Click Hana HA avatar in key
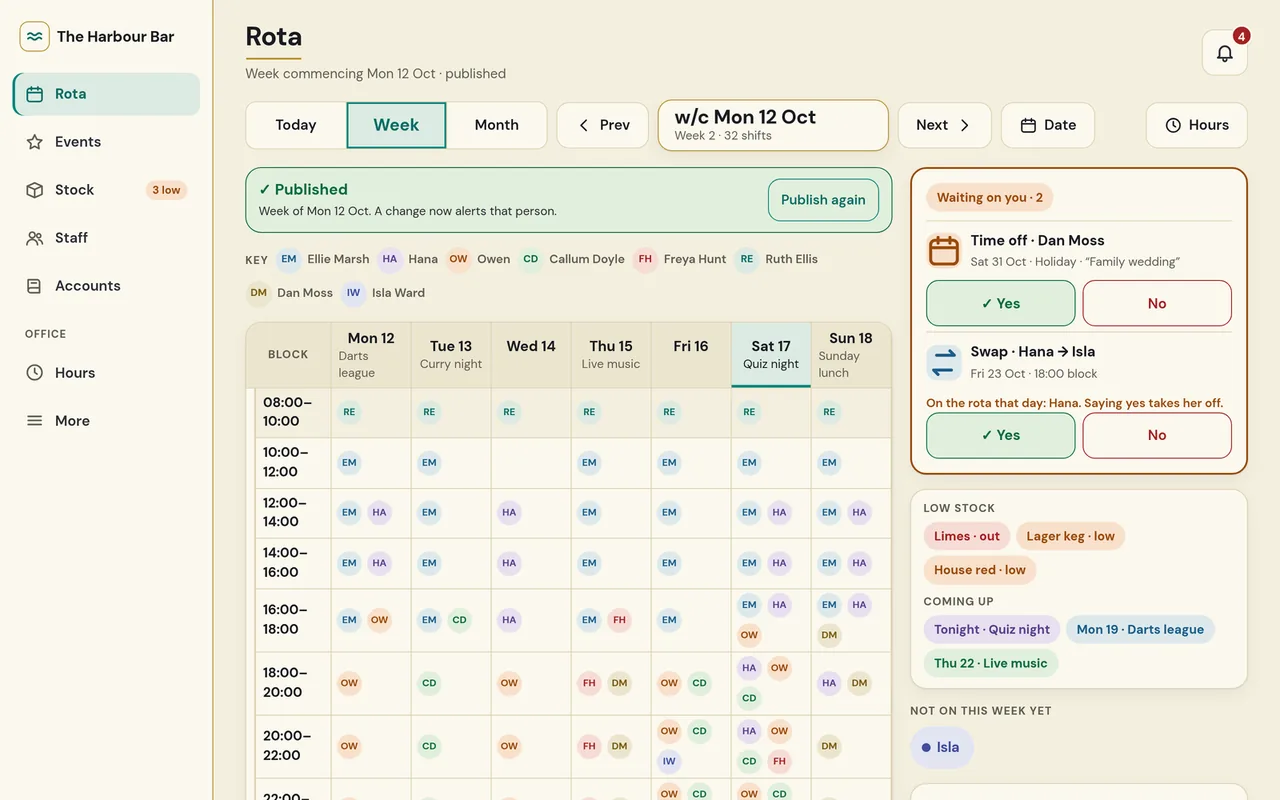Image resolution: width=1280 pixels, height=800 pixels. pyautogui.click(x=390, y=259)
